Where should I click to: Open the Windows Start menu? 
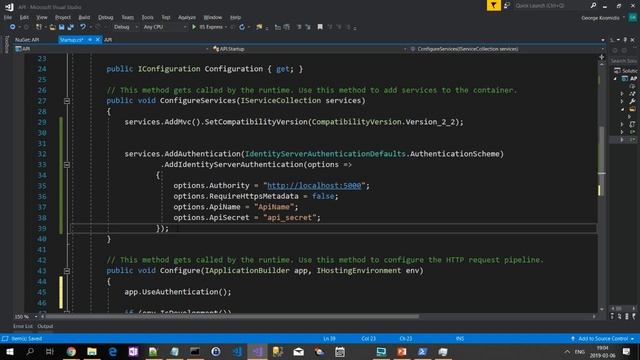click(x=9, y=351)
